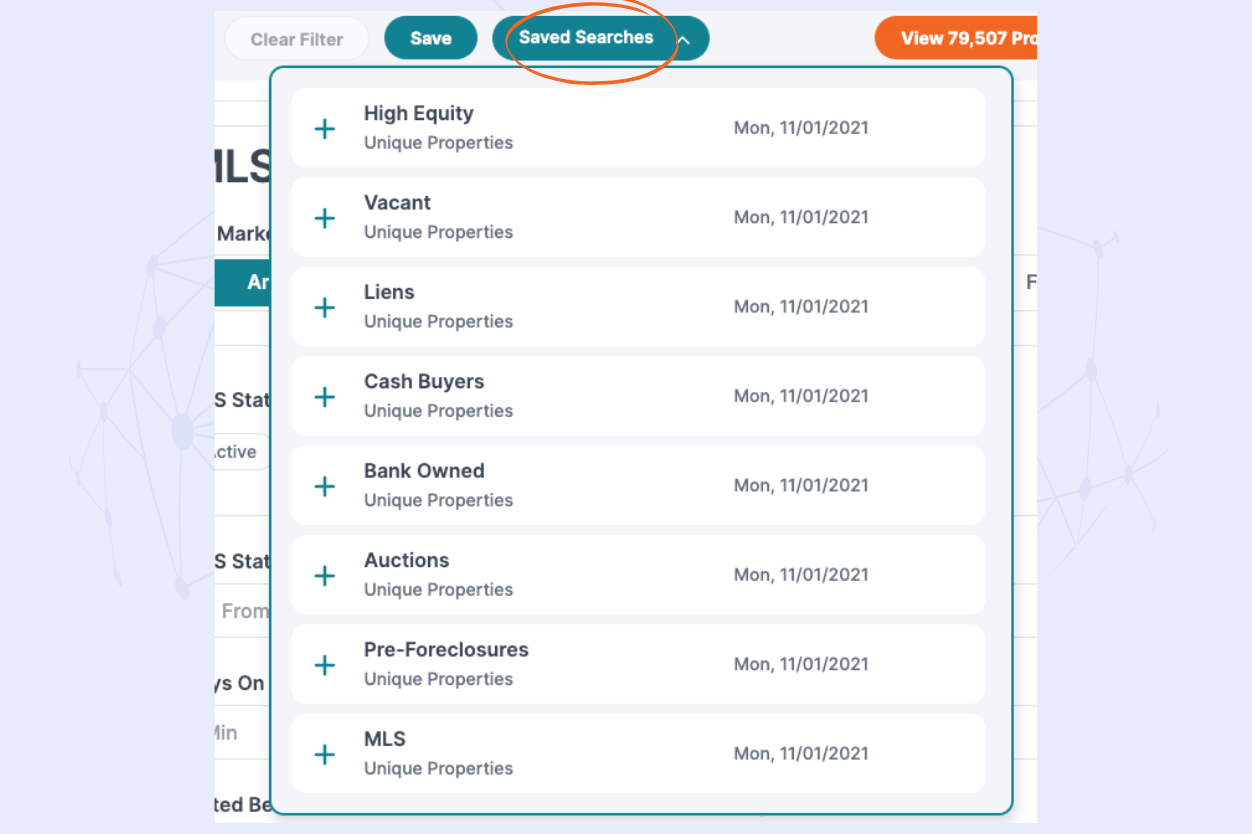This screenshot has width=1252, height=834.
Task: Save the current filter
Action: (x=430, y=38)
